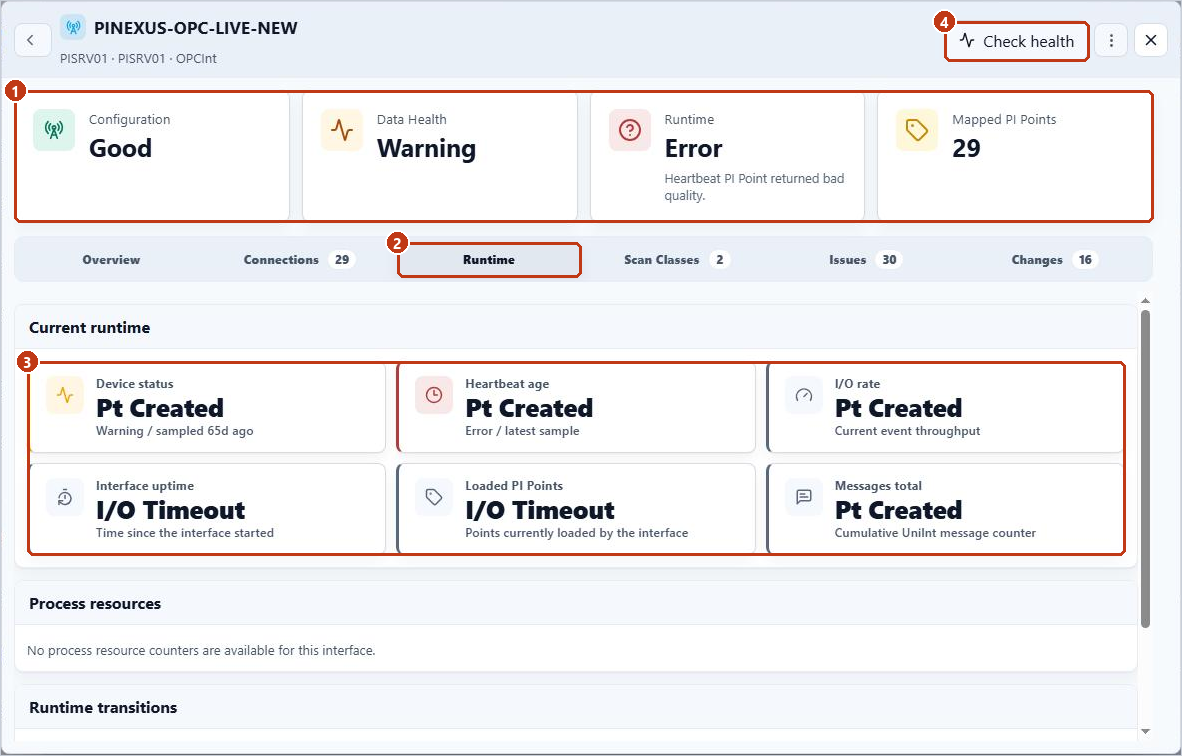Click the Process resources section heading
The height and width of the screenshot is (756, 1182).
click(x=95, y=604)
